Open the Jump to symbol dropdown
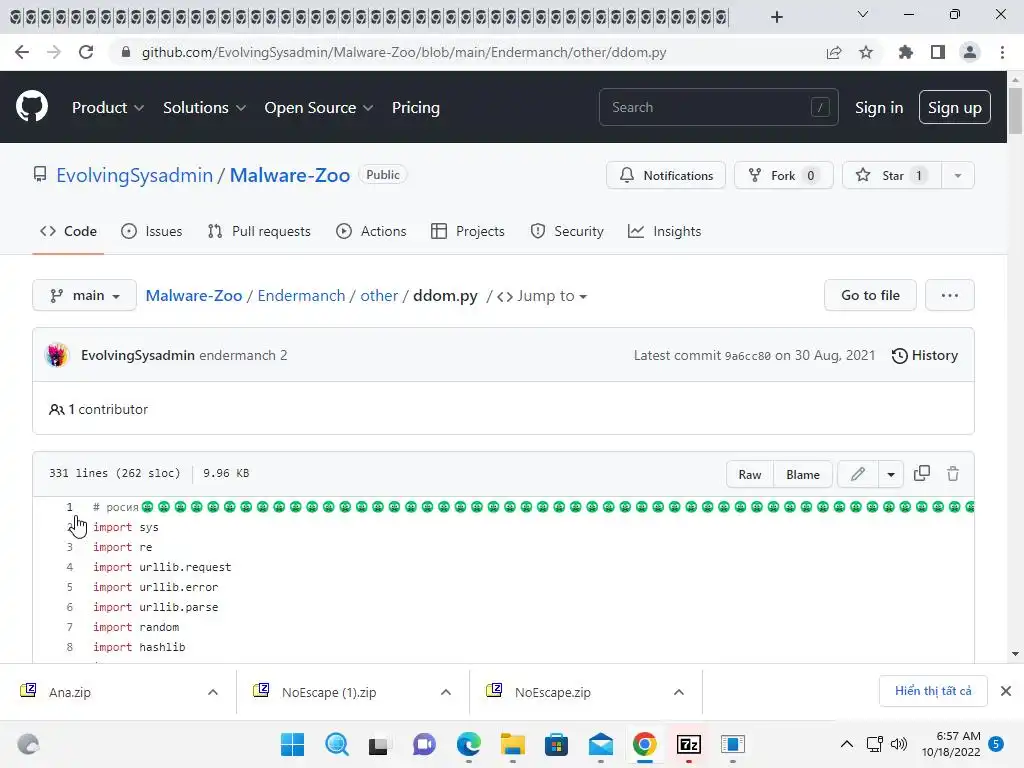1024x768 pixels. 542,296
